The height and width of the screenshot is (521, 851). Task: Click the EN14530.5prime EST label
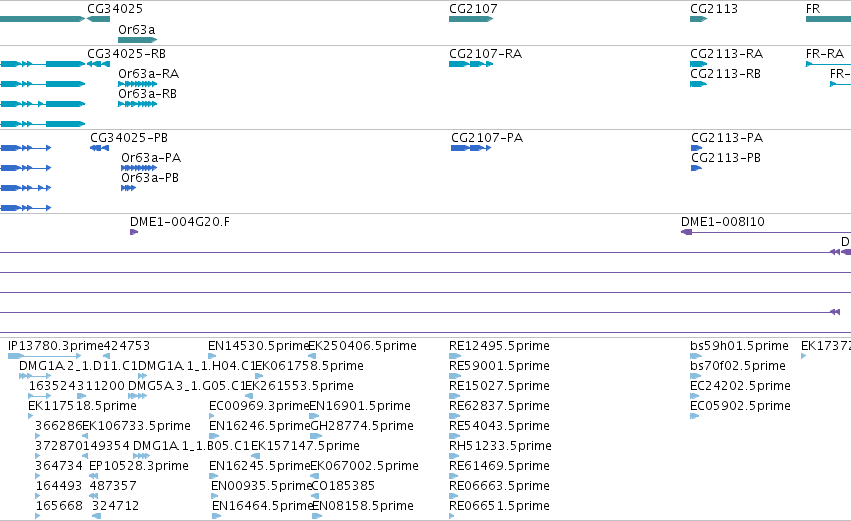(x=258, y=346)
